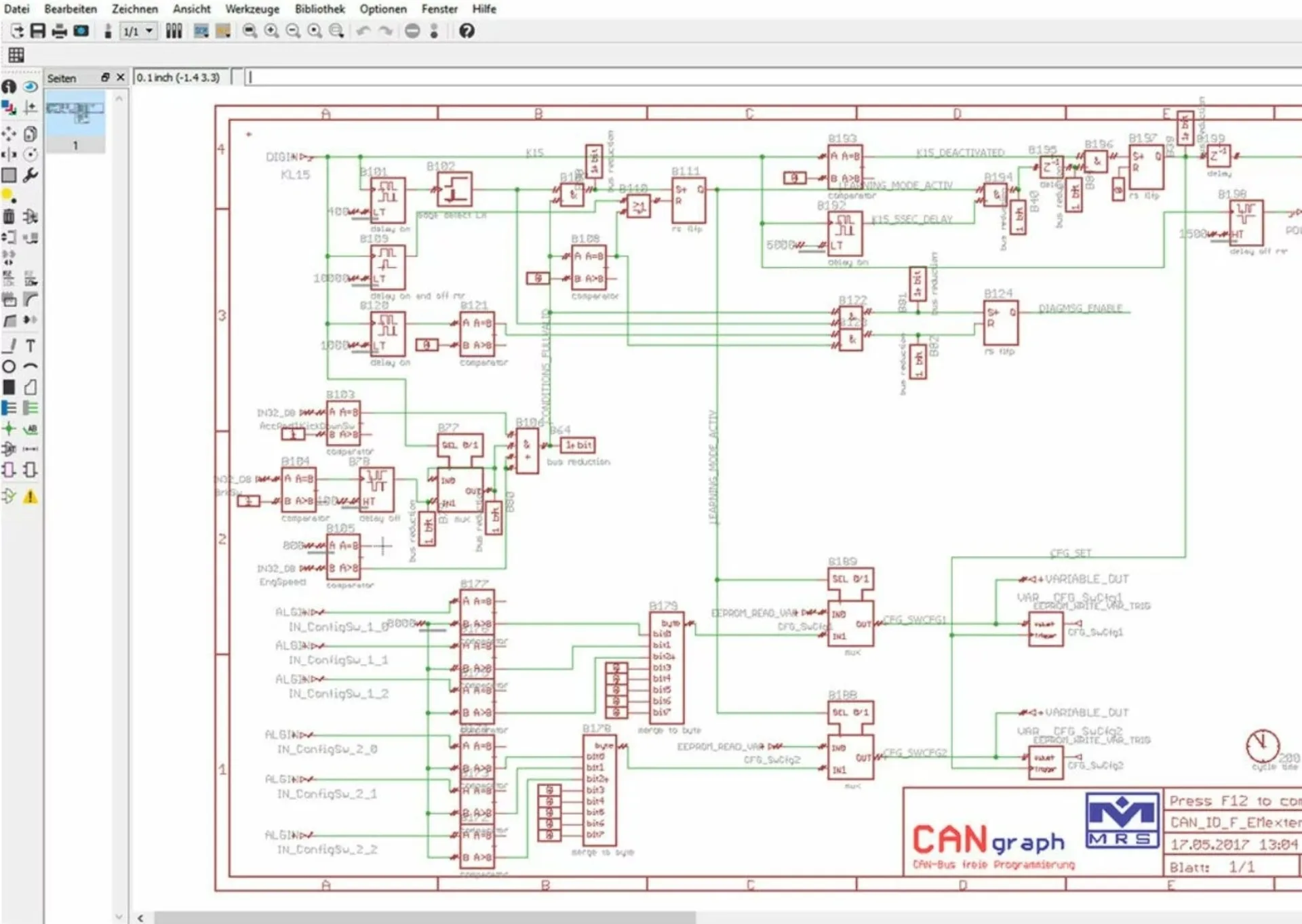
Task: Open the Bearbeiten menu
Action: click(71, 9)
